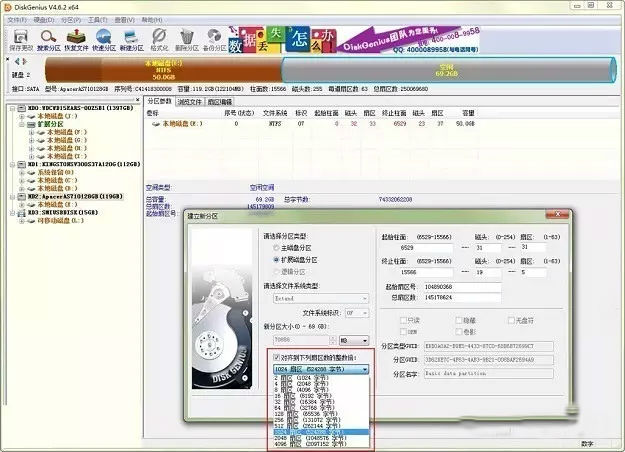Collapse the 扩展分区 tree node
The width and height of the screenshot is (625, 452).
22,124
